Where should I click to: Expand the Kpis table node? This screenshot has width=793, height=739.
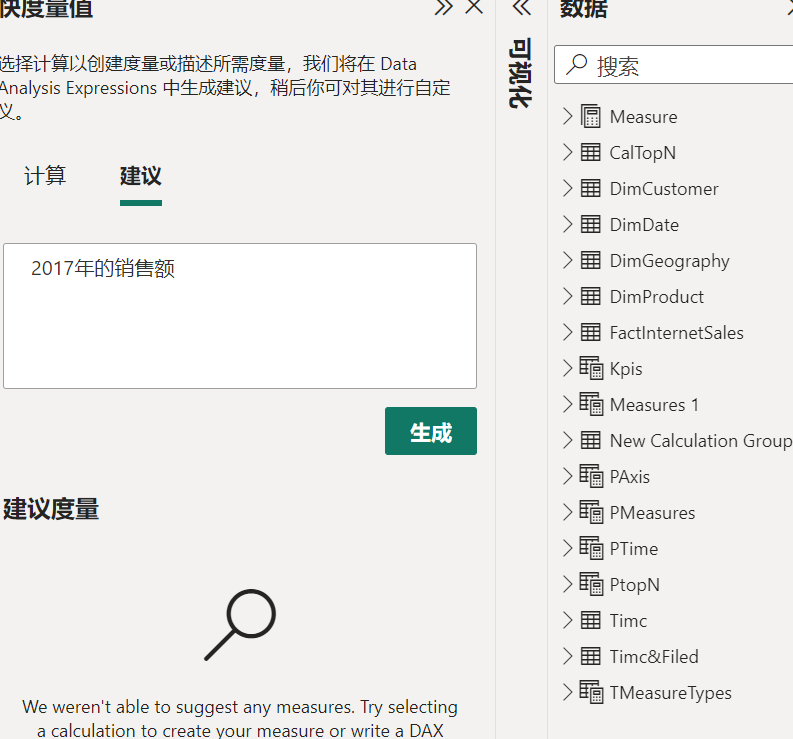point(567,368)
